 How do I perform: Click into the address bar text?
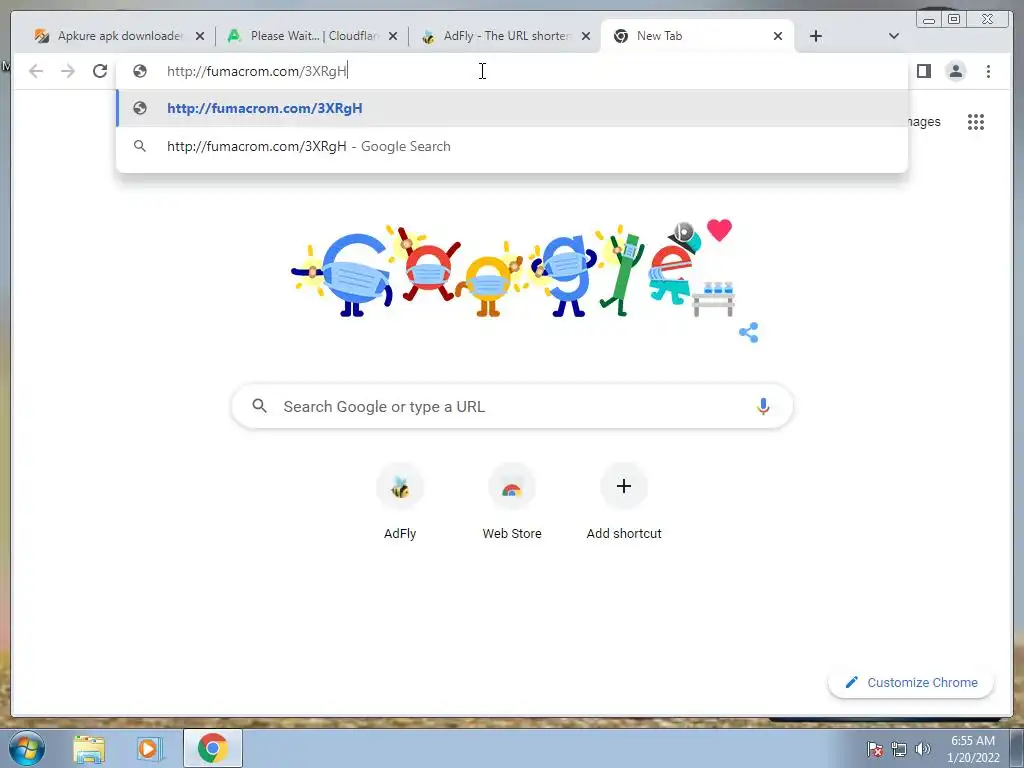(x=257, y=71)
